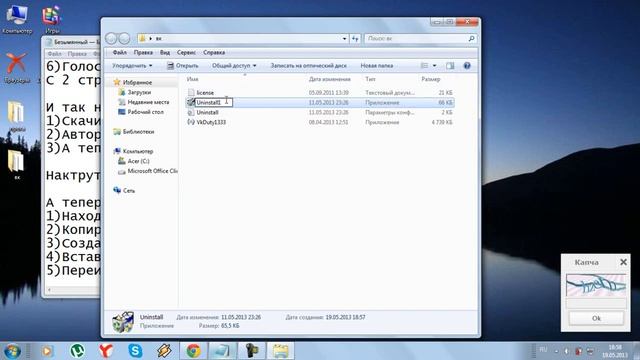Select Избранное in navigation pane
Screen dimensions: 640x360
(137, 82)
